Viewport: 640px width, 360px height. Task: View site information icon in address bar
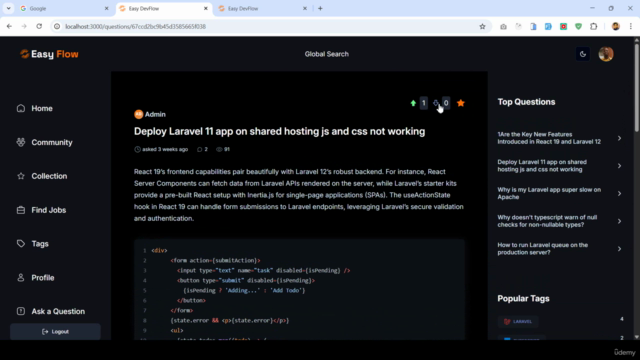57,27
